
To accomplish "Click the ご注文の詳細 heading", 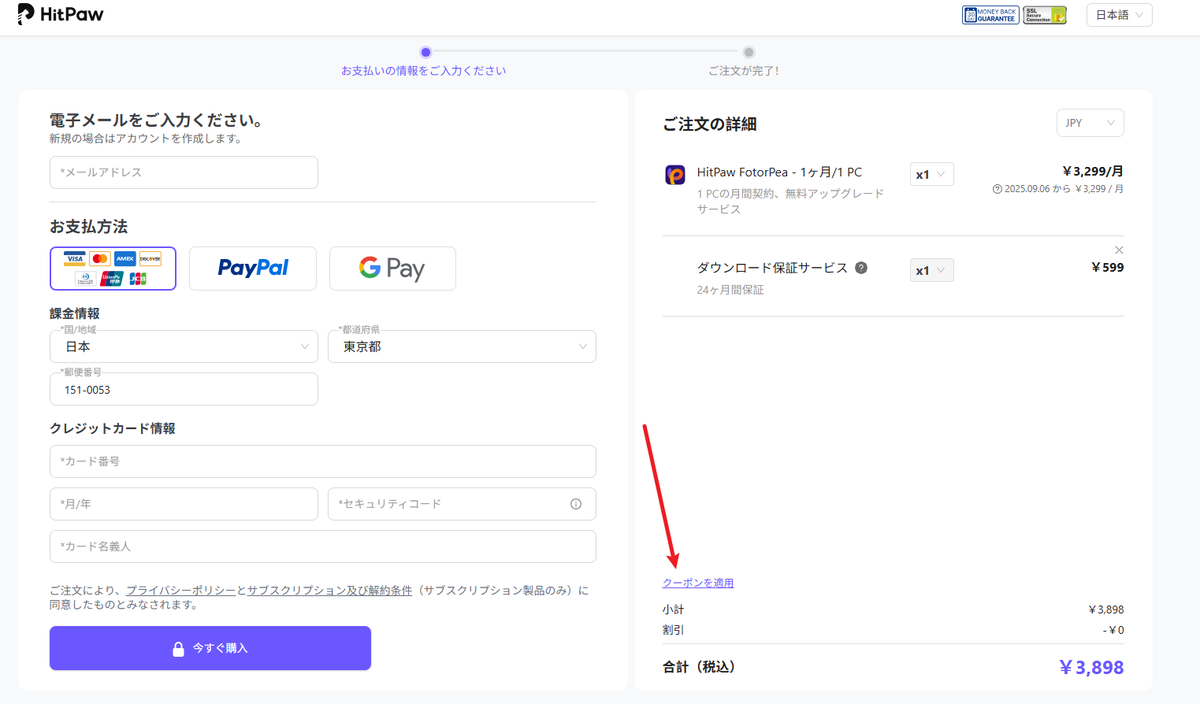I will pyautogui.click(x=710, y=124).
